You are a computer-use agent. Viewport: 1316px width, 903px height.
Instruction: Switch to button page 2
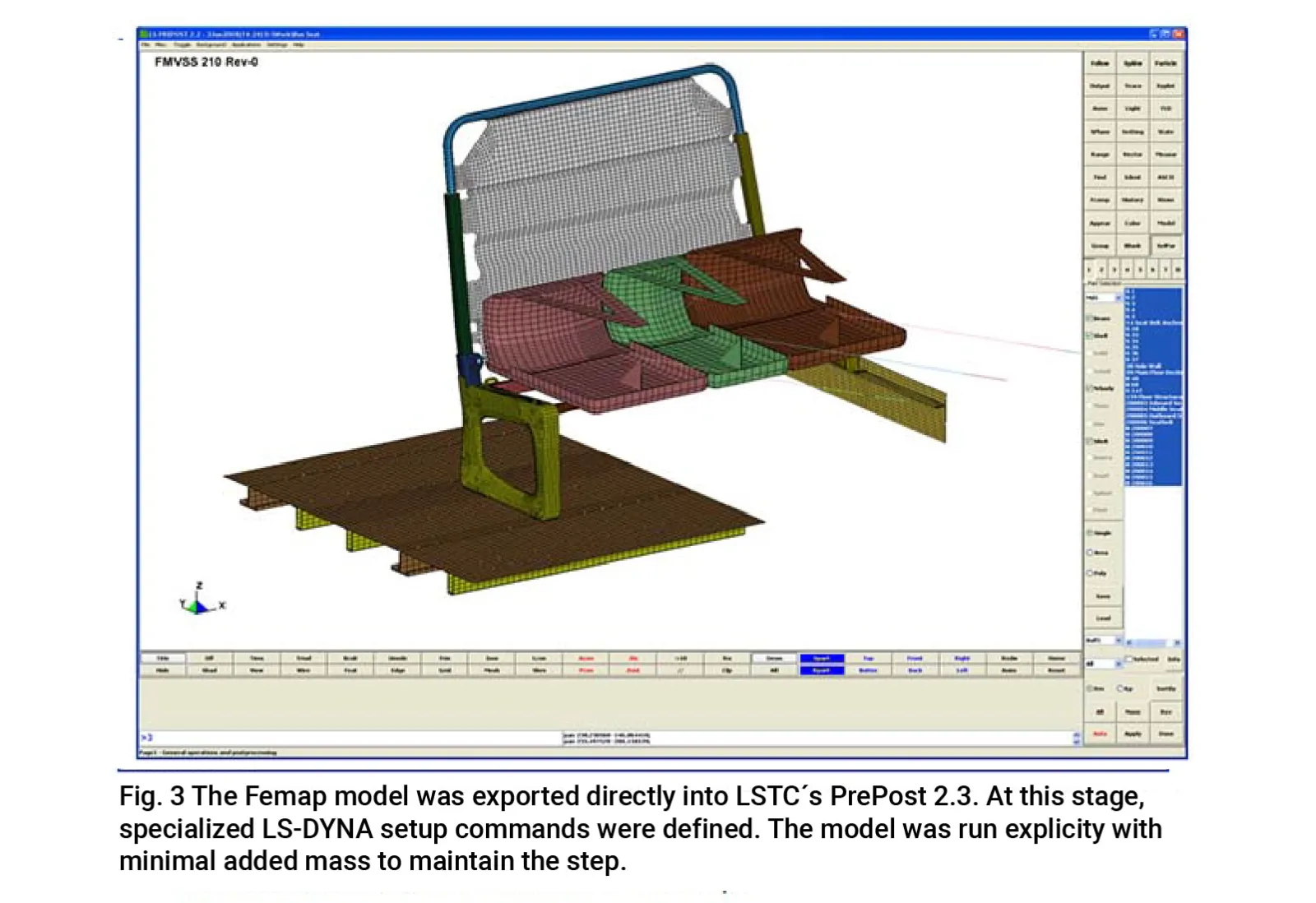(1101, 270)
